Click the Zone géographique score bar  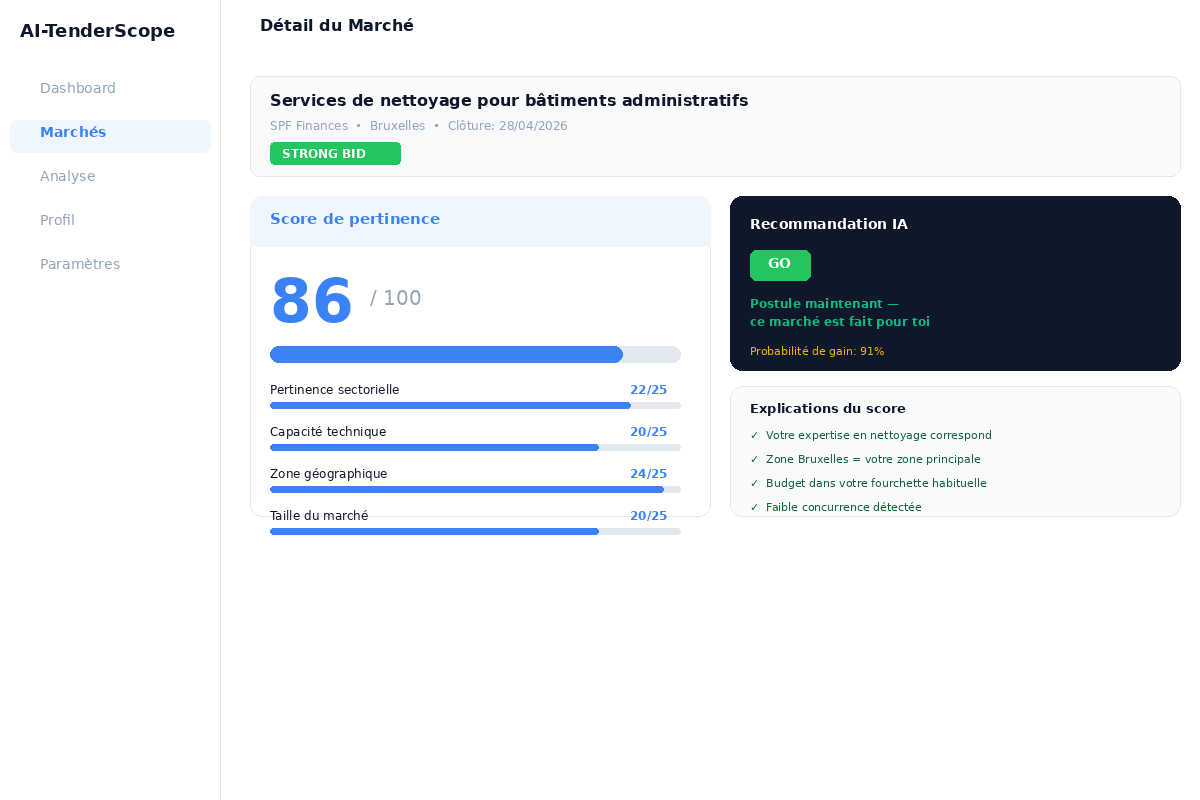click(x=475, y=489)
